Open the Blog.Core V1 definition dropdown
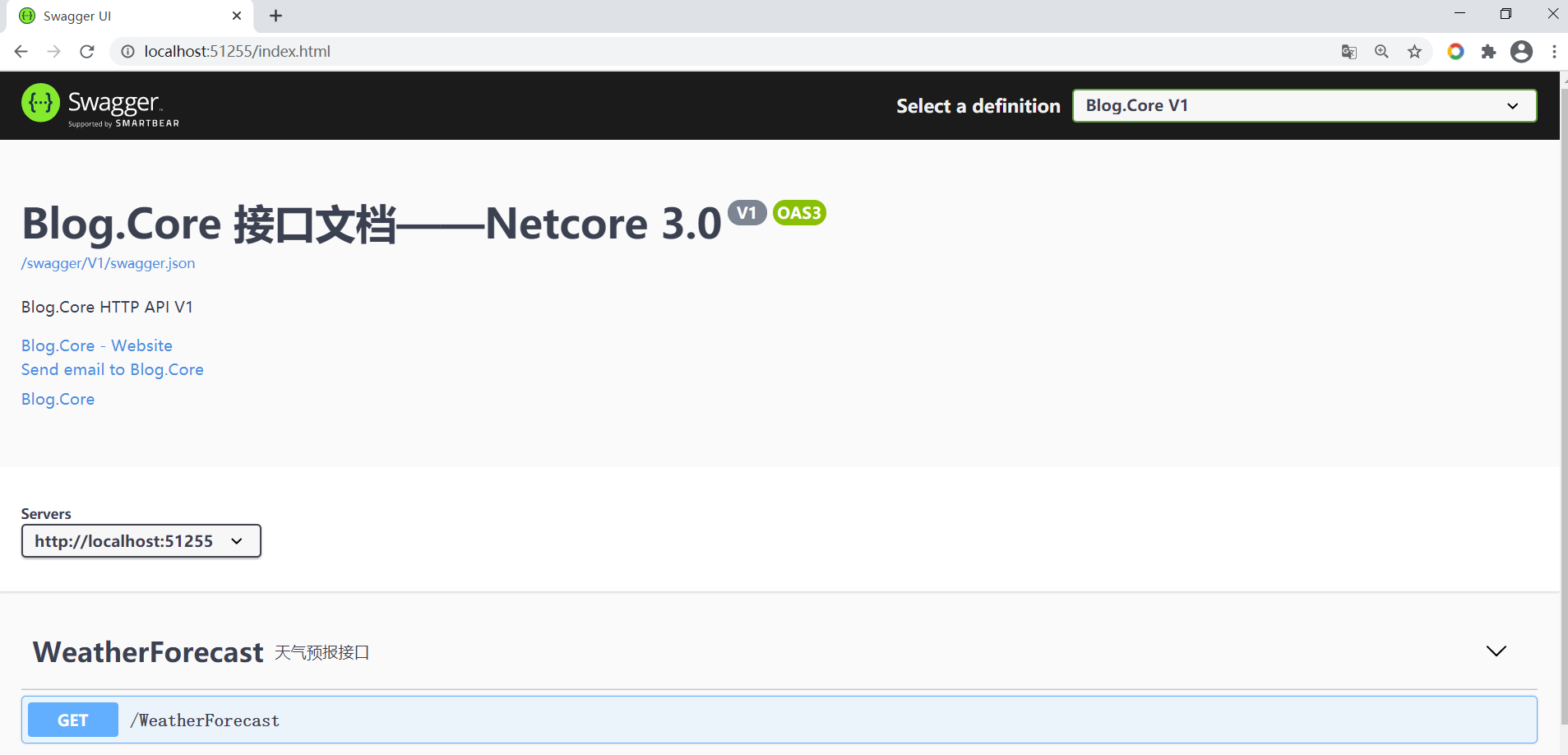 tap(1304, 105)
